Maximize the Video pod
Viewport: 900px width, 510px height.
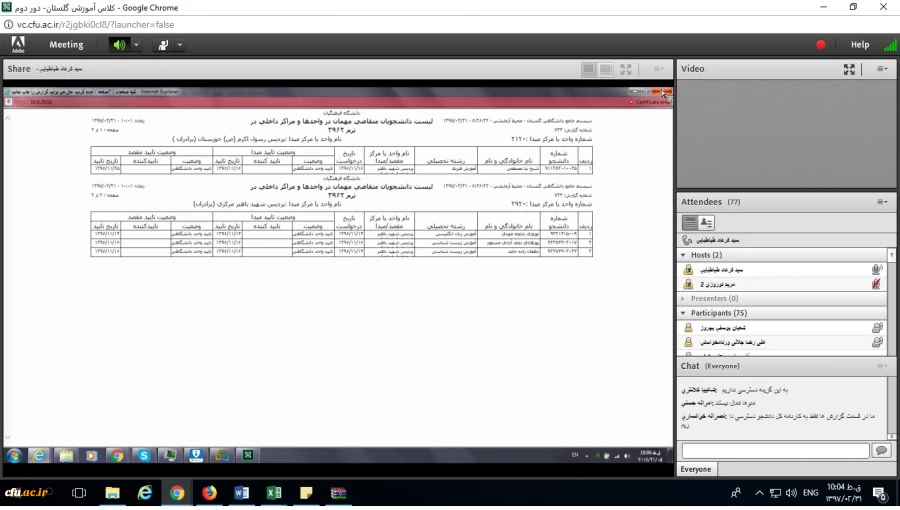[x=849, y=69]
